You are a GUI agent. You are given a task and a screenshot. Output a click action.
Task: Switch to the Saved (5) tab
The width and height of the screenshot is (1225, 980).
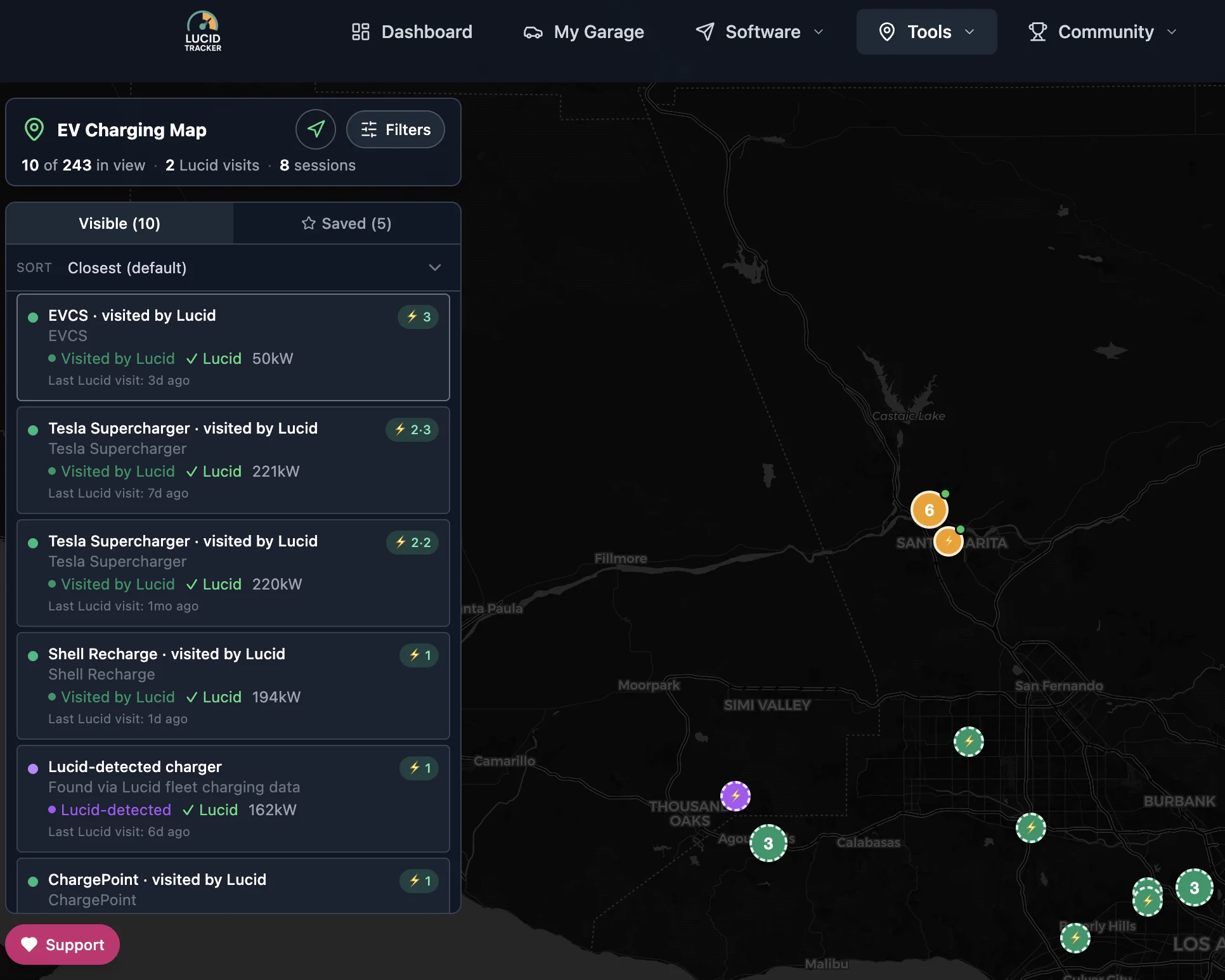[346, 223]
